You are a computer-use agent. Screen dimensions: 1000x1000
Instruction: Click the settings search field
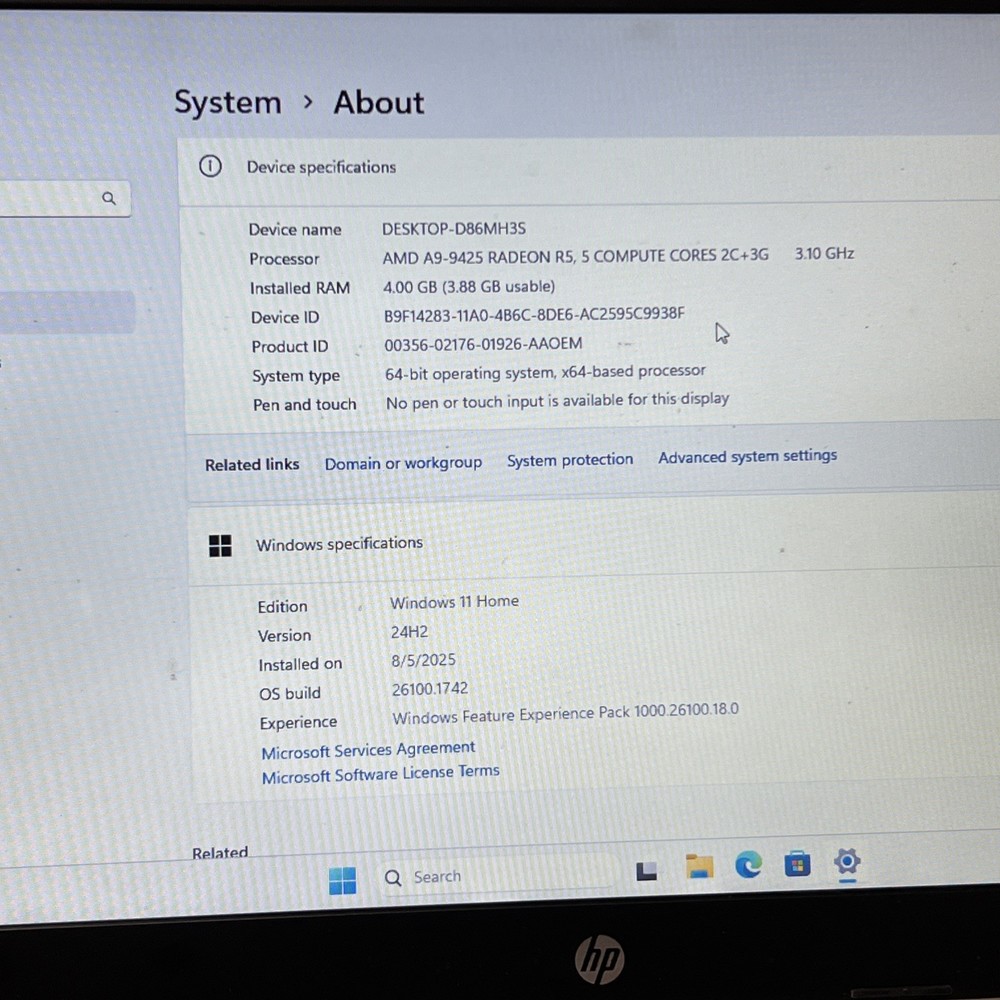50,199
